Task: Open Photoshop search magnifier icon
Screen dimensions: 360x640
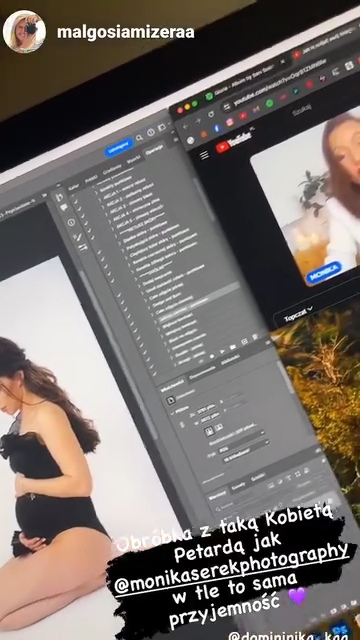Action: [x=139, y=138]
